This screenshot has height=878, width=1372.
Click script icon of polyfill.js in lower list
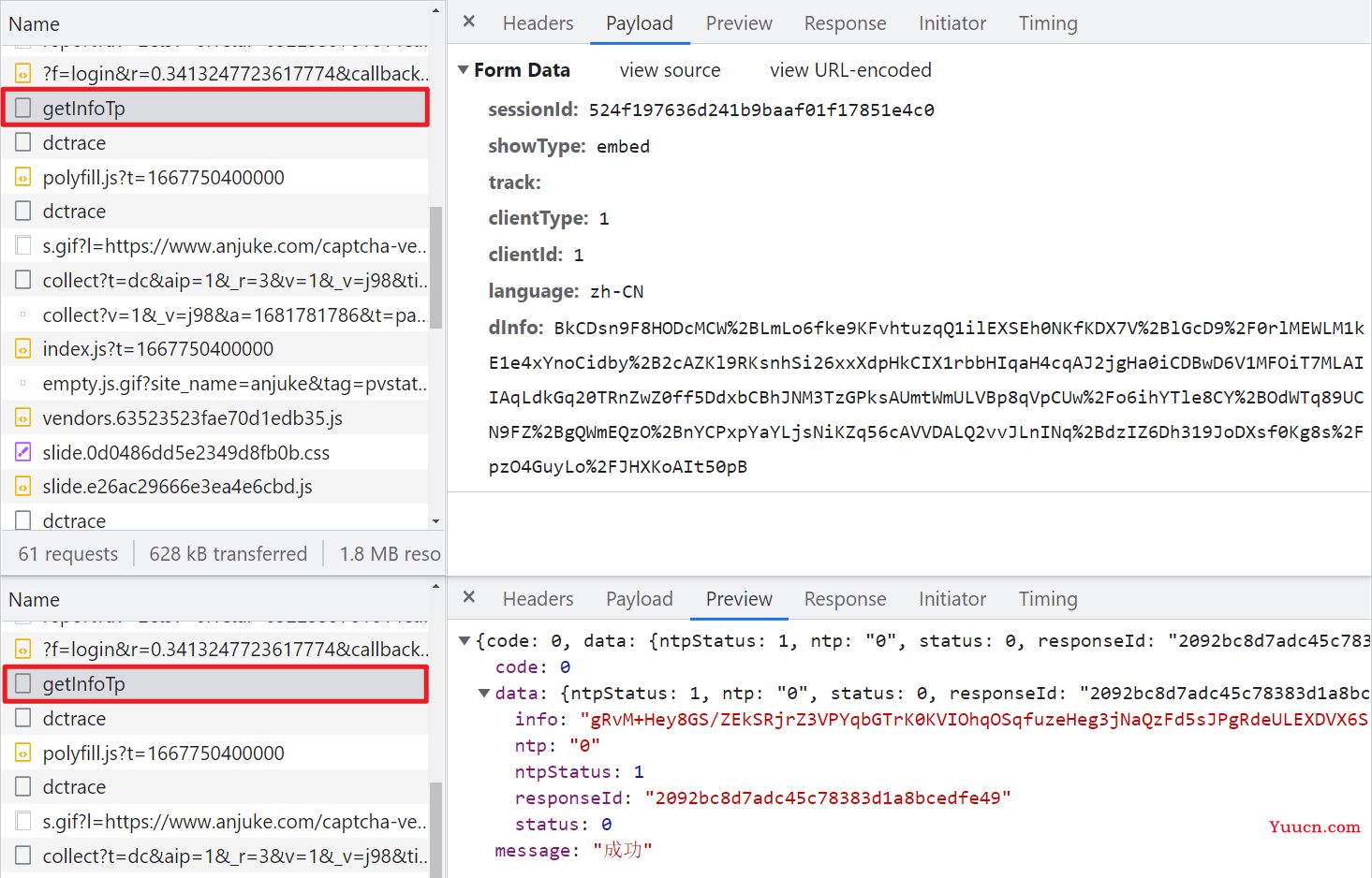point(23,753)
